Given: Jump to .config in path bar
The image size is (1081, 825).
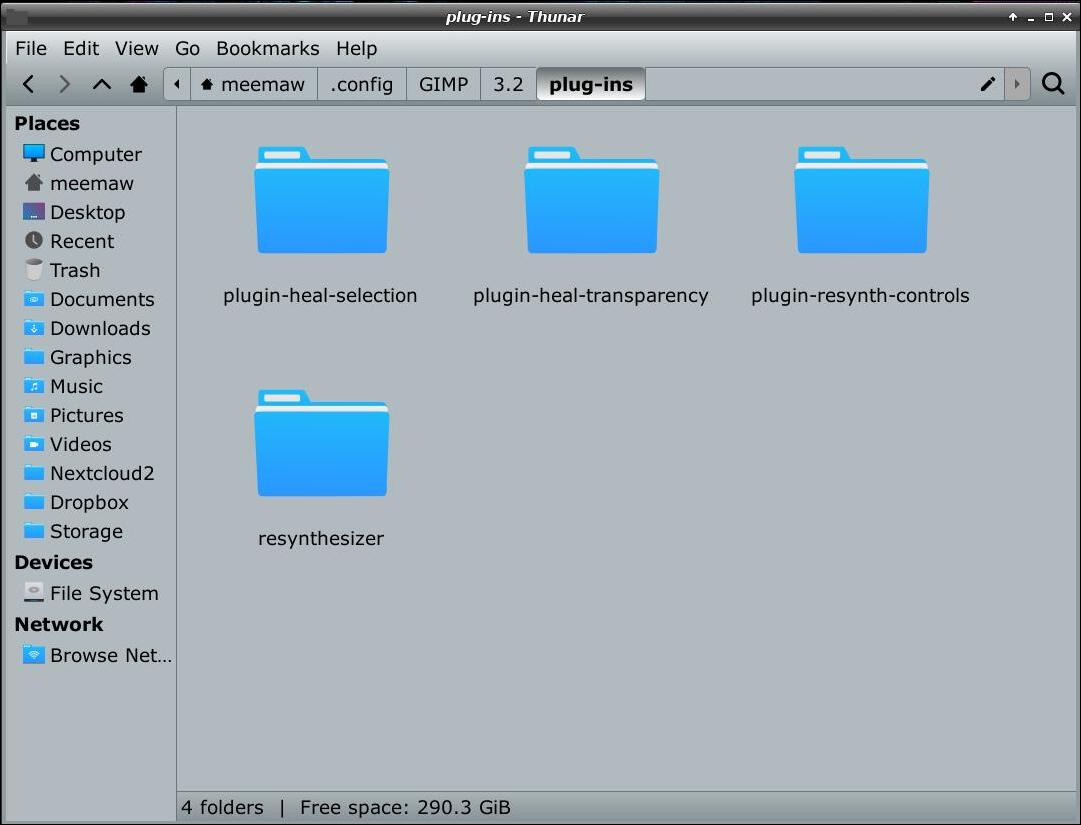Looking at the screenshot, I should point(361,84).
